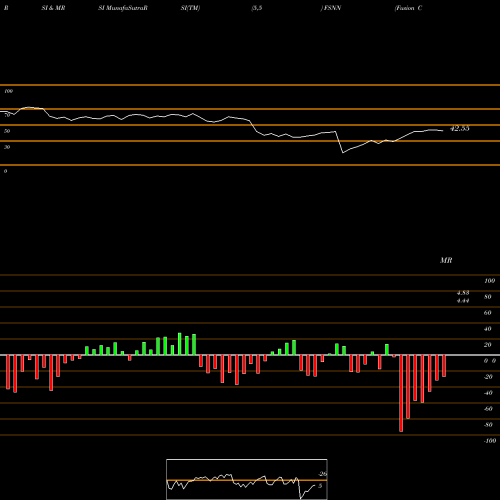
Task: Click the '80' label on MR scale
Action: [488, 297]
